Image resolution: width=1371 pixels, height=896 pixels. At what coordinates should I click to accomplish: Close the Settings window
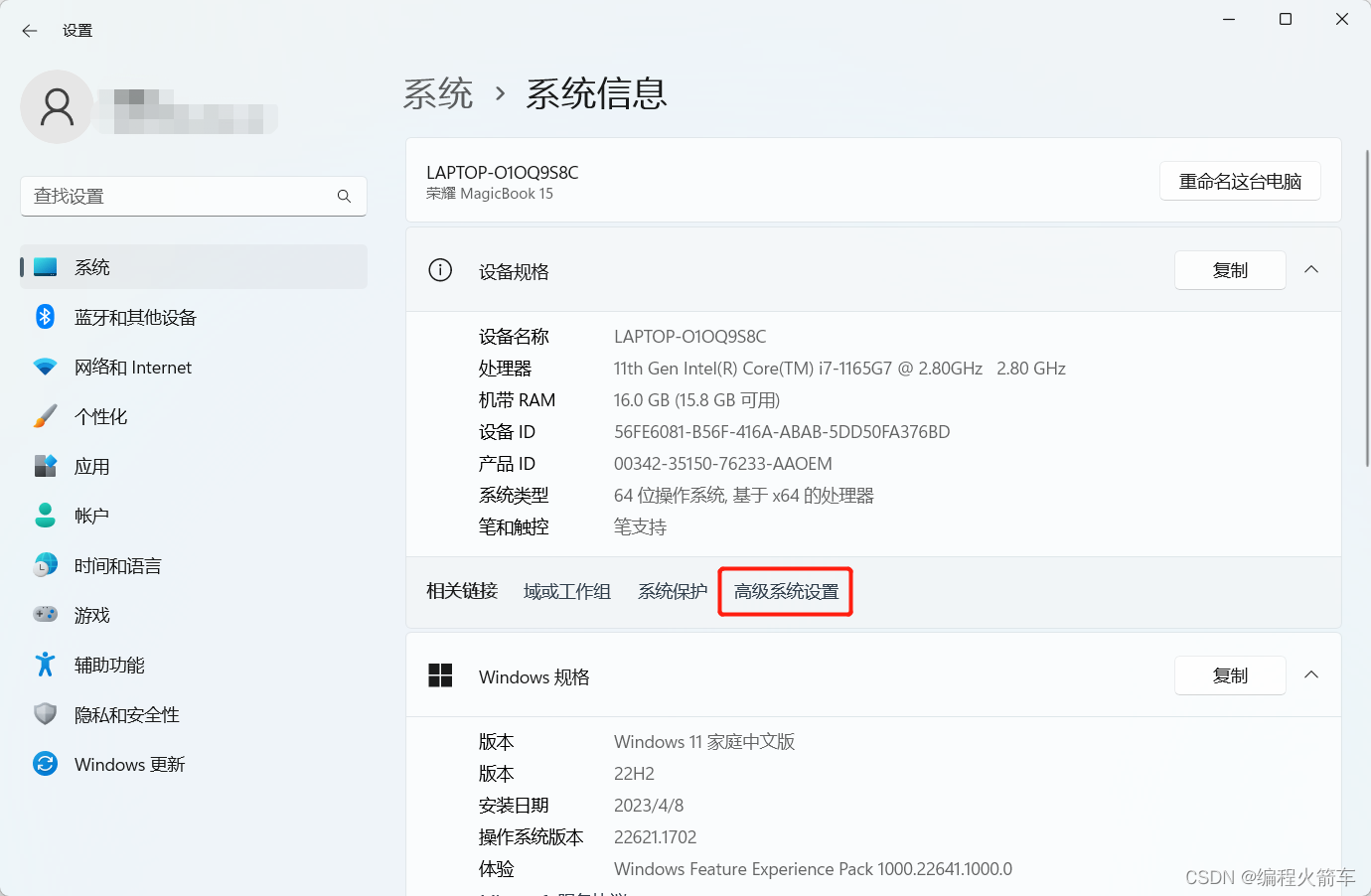1342,19
